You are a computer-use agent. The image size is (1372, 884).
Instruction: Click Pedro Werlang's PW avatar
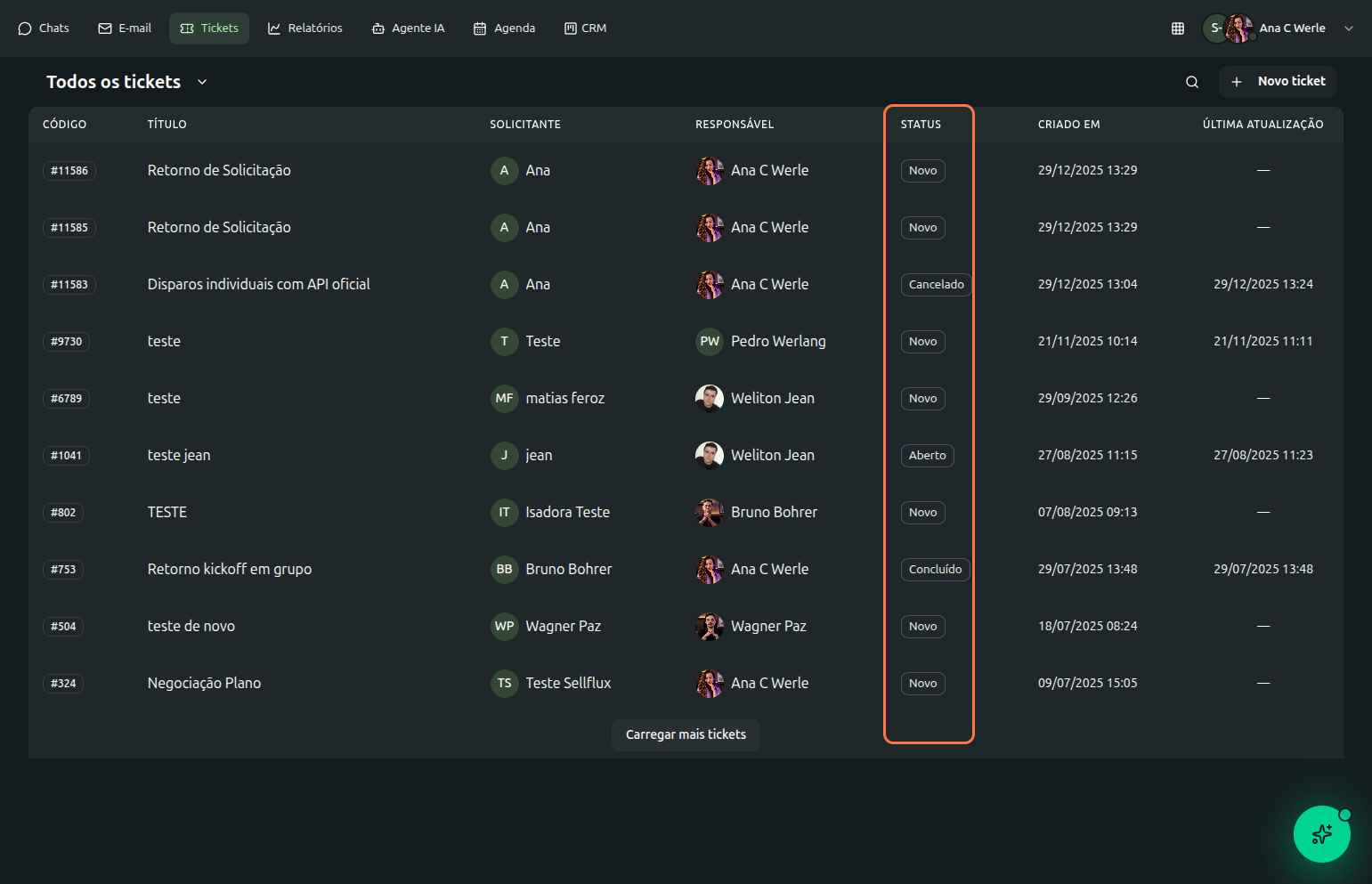tap(709, 342)
